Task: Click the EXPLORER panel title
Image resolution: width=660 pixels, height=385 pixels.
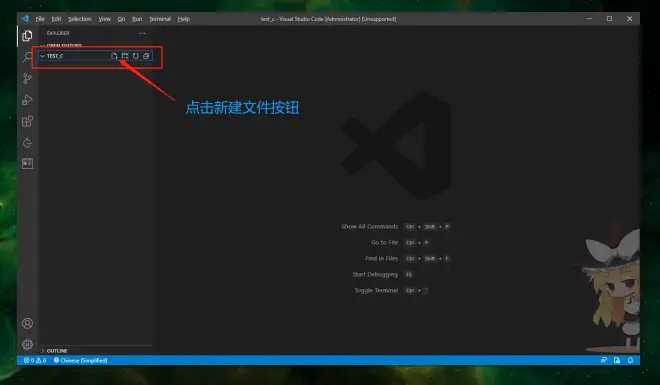Action: tap(58, 33)
